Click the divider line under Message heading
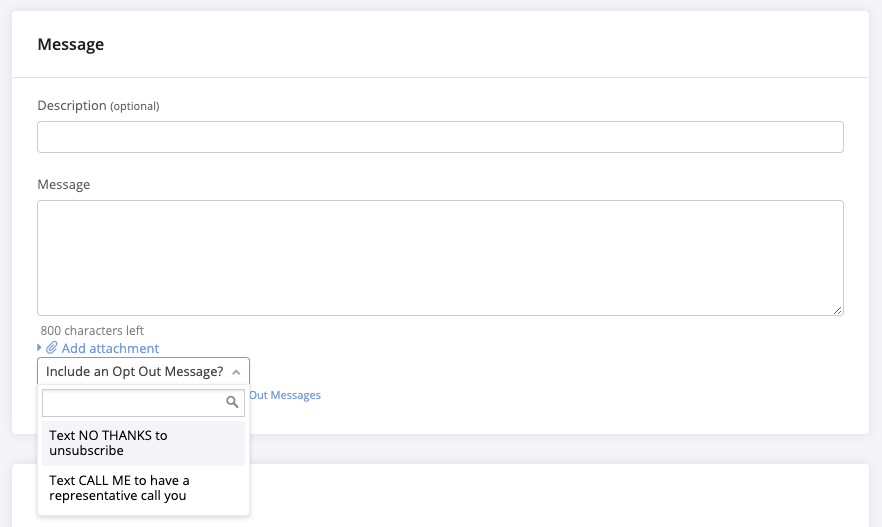The width and height of the screenshot is (882, 527). click(x=440, y=77)
